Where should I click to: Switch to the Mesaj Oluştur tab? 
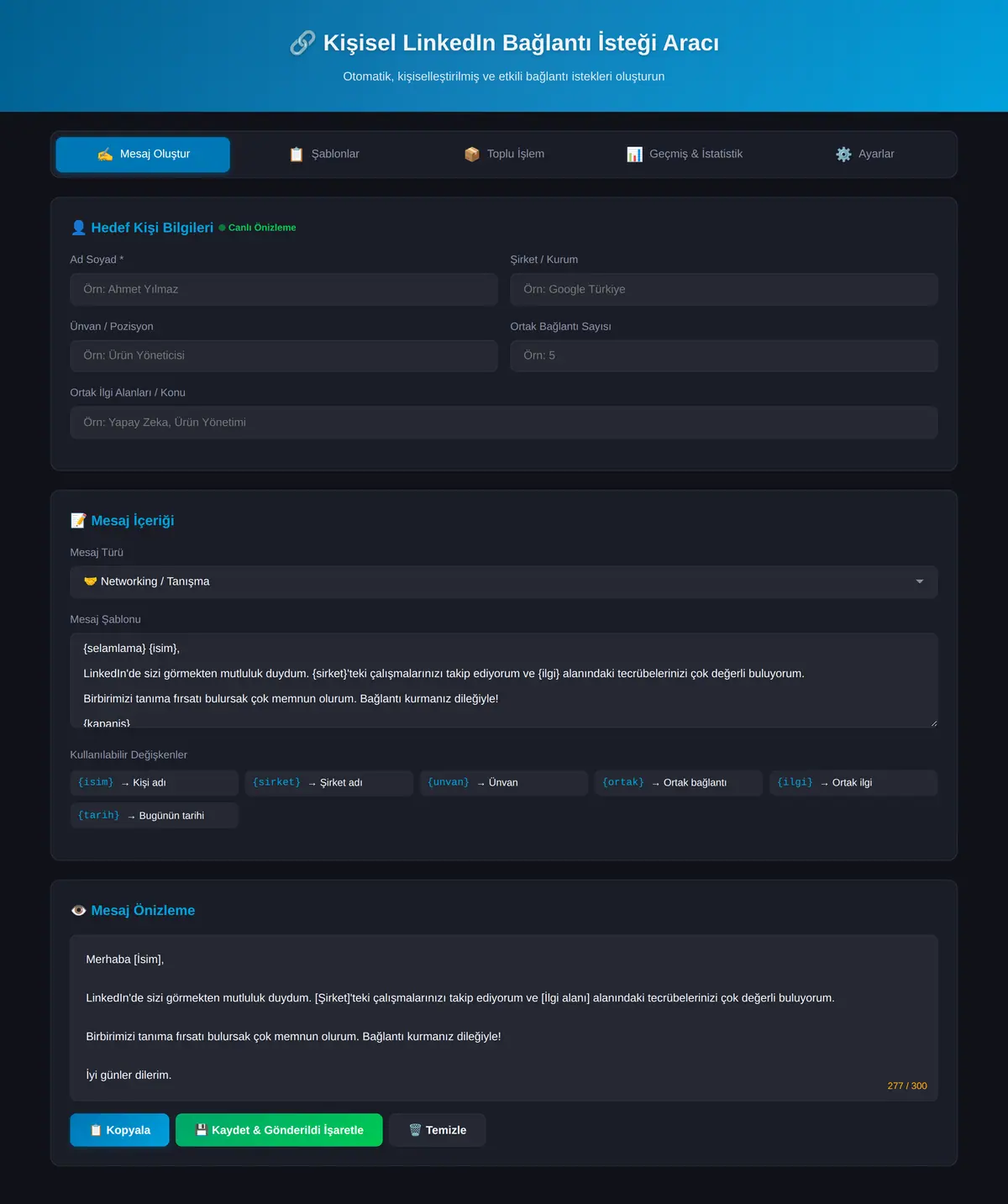143,155
